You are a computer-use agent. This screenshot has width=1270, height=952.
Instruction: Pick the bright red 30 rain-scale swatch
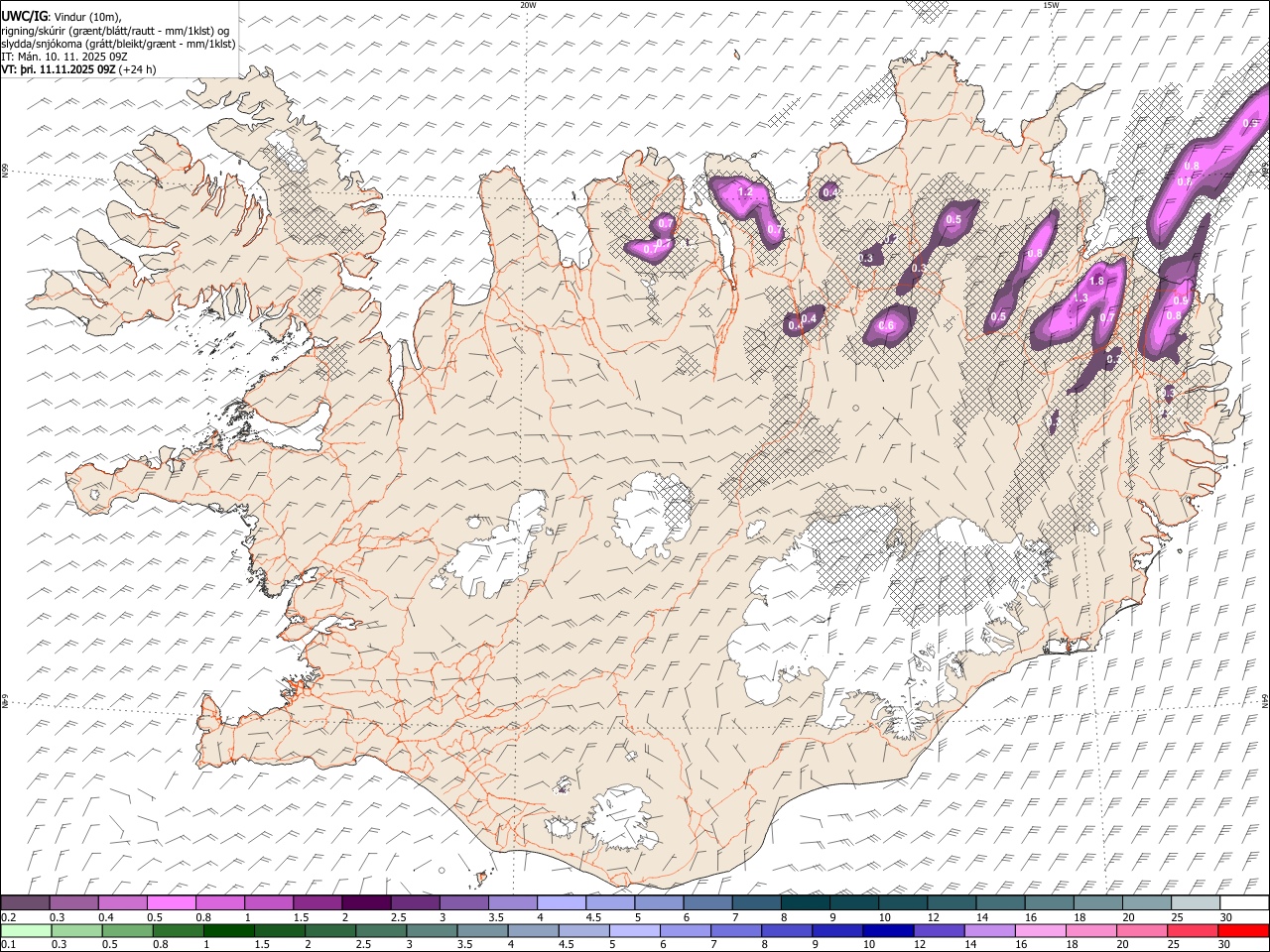1244,931
